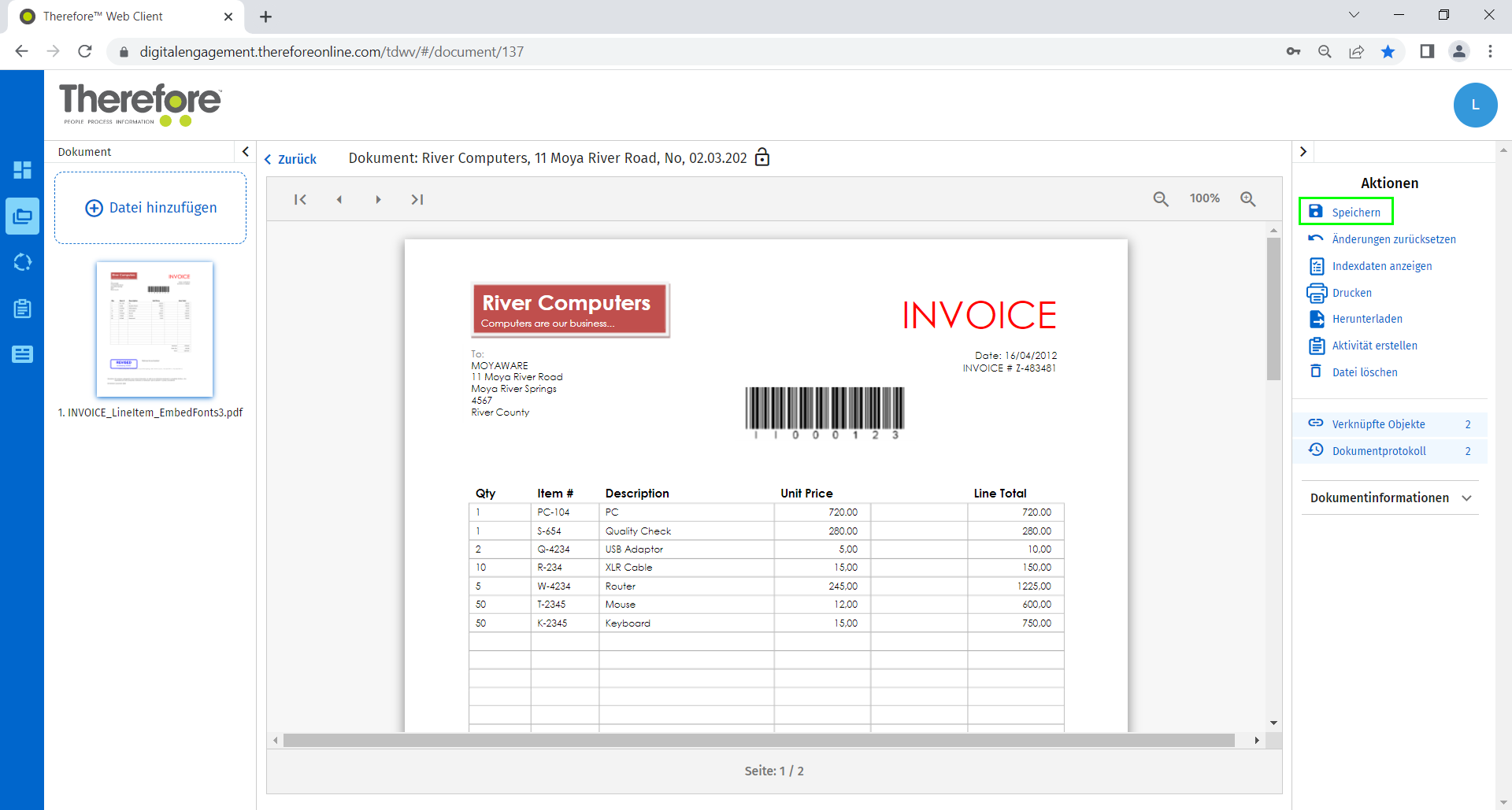Click the Aktivität erstellen clipboard icon
This screenshot has height=810, width=1512.
point(1316,346)
